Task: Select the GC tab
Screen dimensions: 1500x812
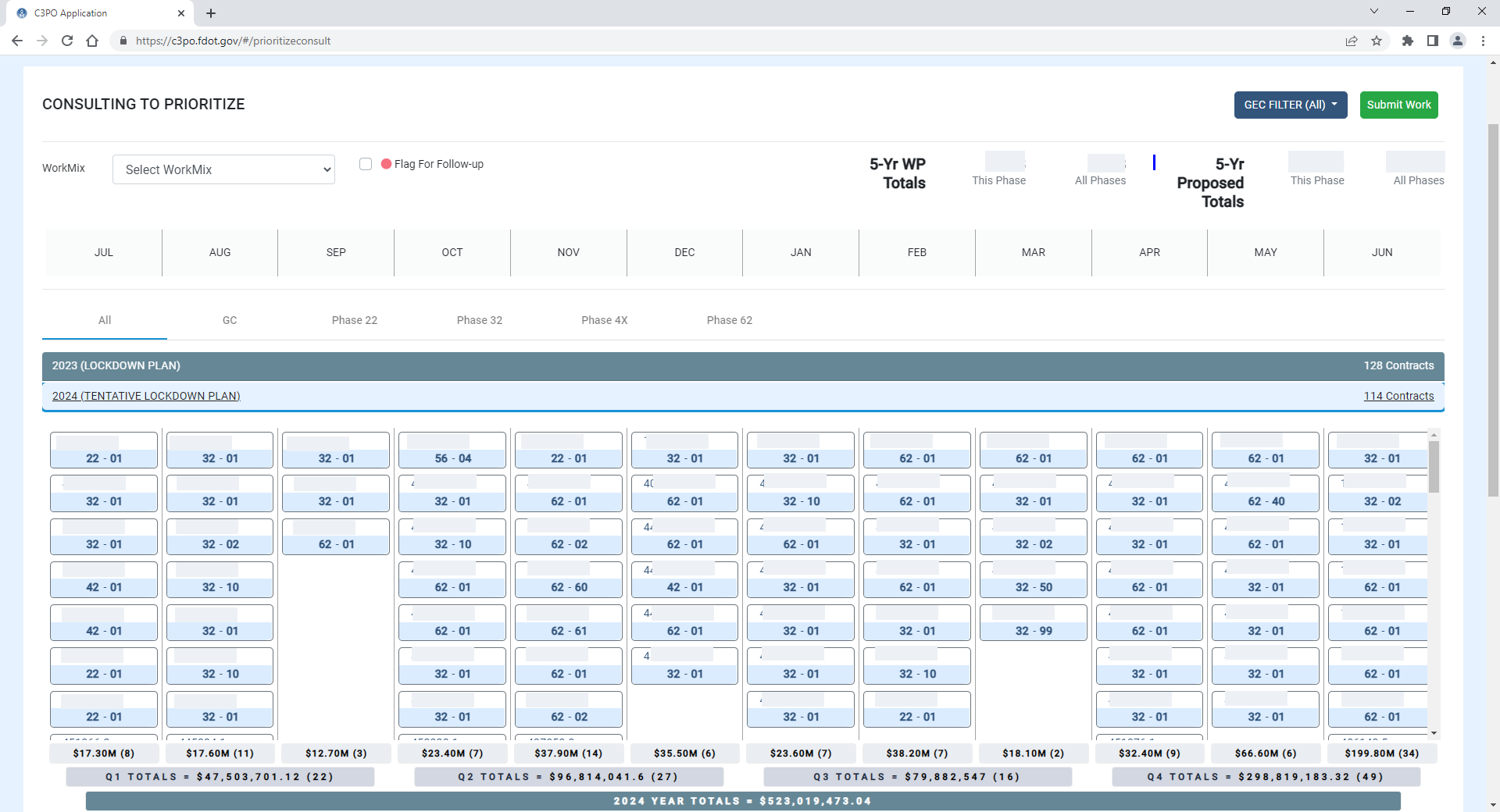Action: point(229,320)
